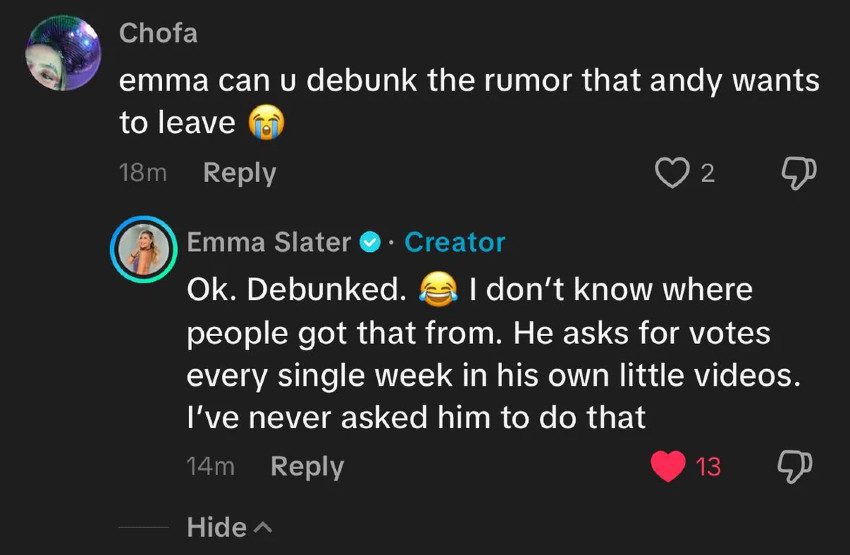Unlike Emma Slater's reply via the red heart
Screen dimensions: 850x555
668,466
